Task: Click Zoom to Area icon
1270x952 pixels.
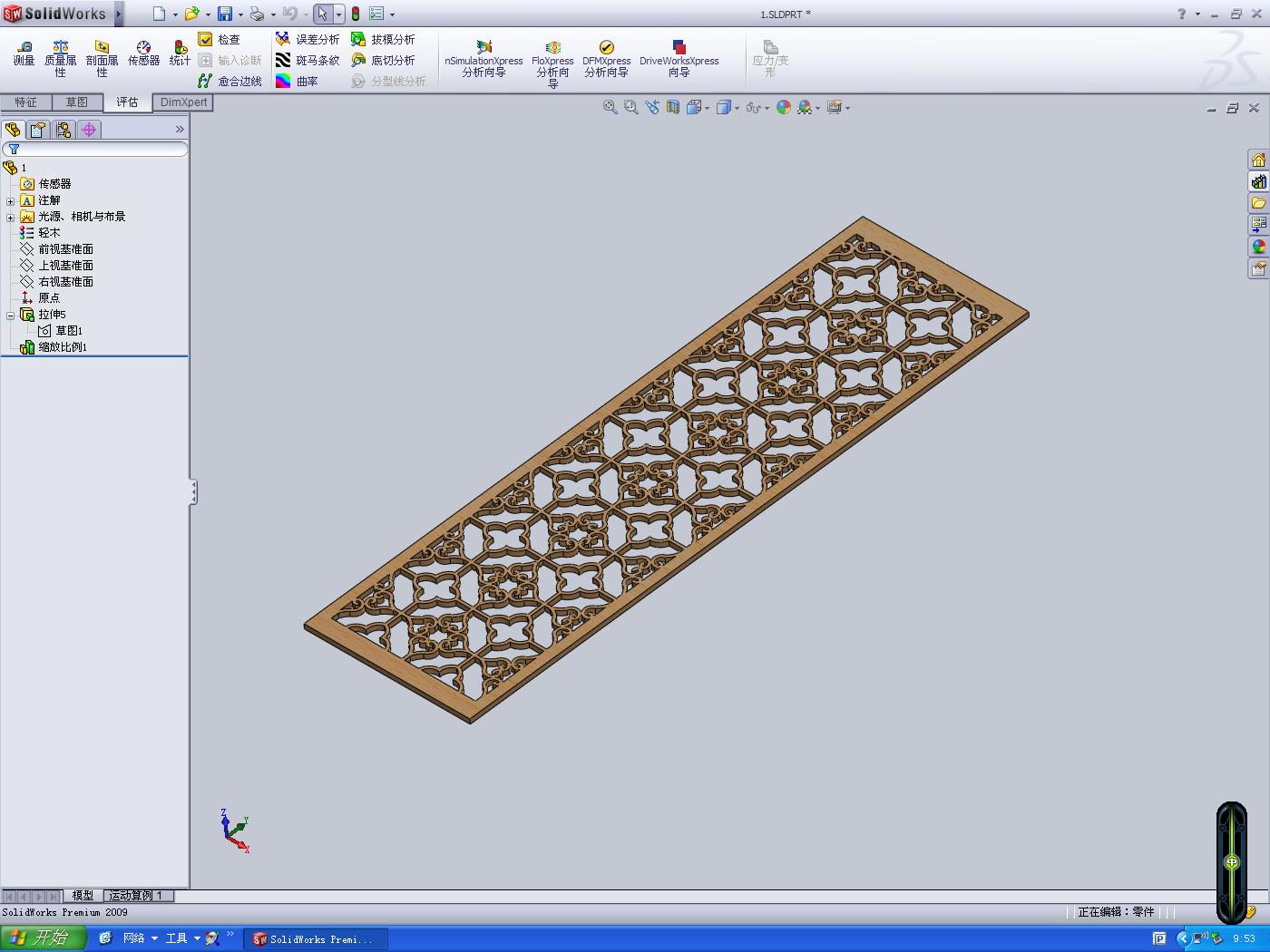Action: click(x=631, y=107)
